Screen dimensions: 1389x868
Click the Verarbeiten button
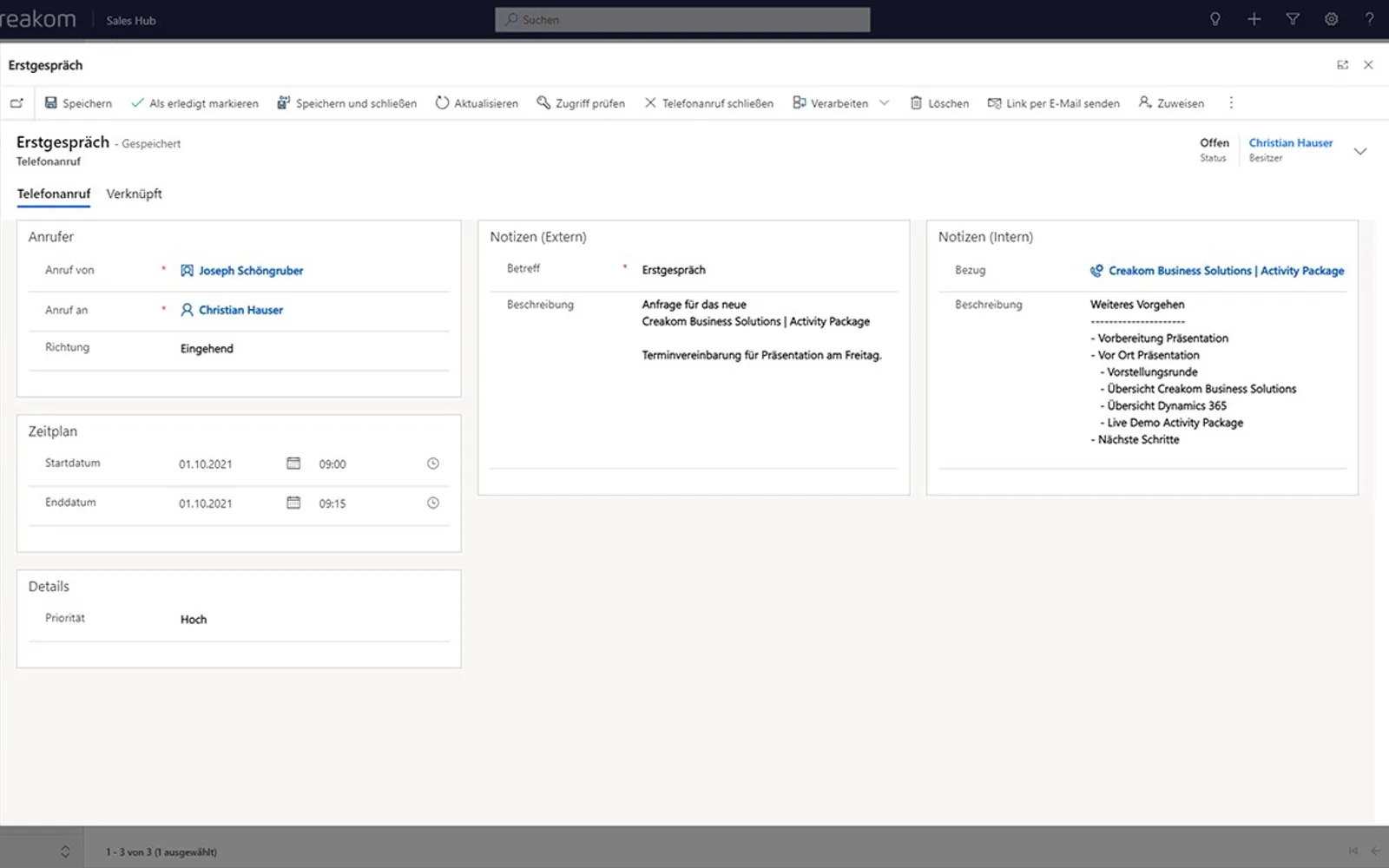click(830, 103)
